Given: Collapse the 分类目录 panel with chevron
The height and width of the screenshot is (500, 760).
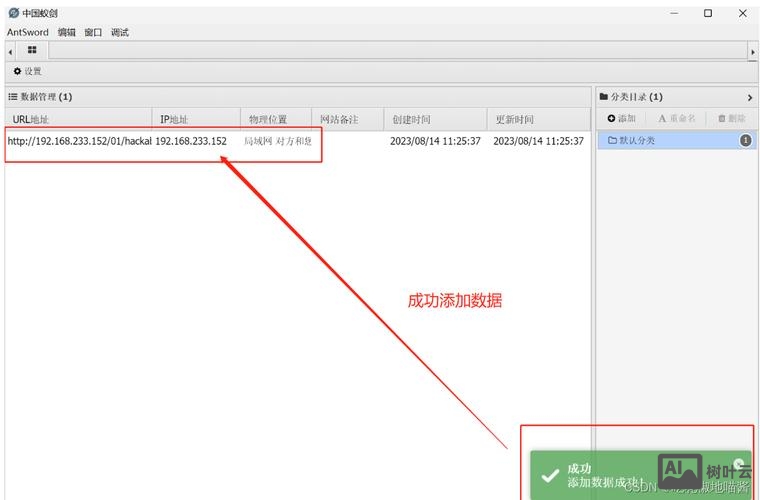Looking at the screenshot, I should (x=750, y=97).
